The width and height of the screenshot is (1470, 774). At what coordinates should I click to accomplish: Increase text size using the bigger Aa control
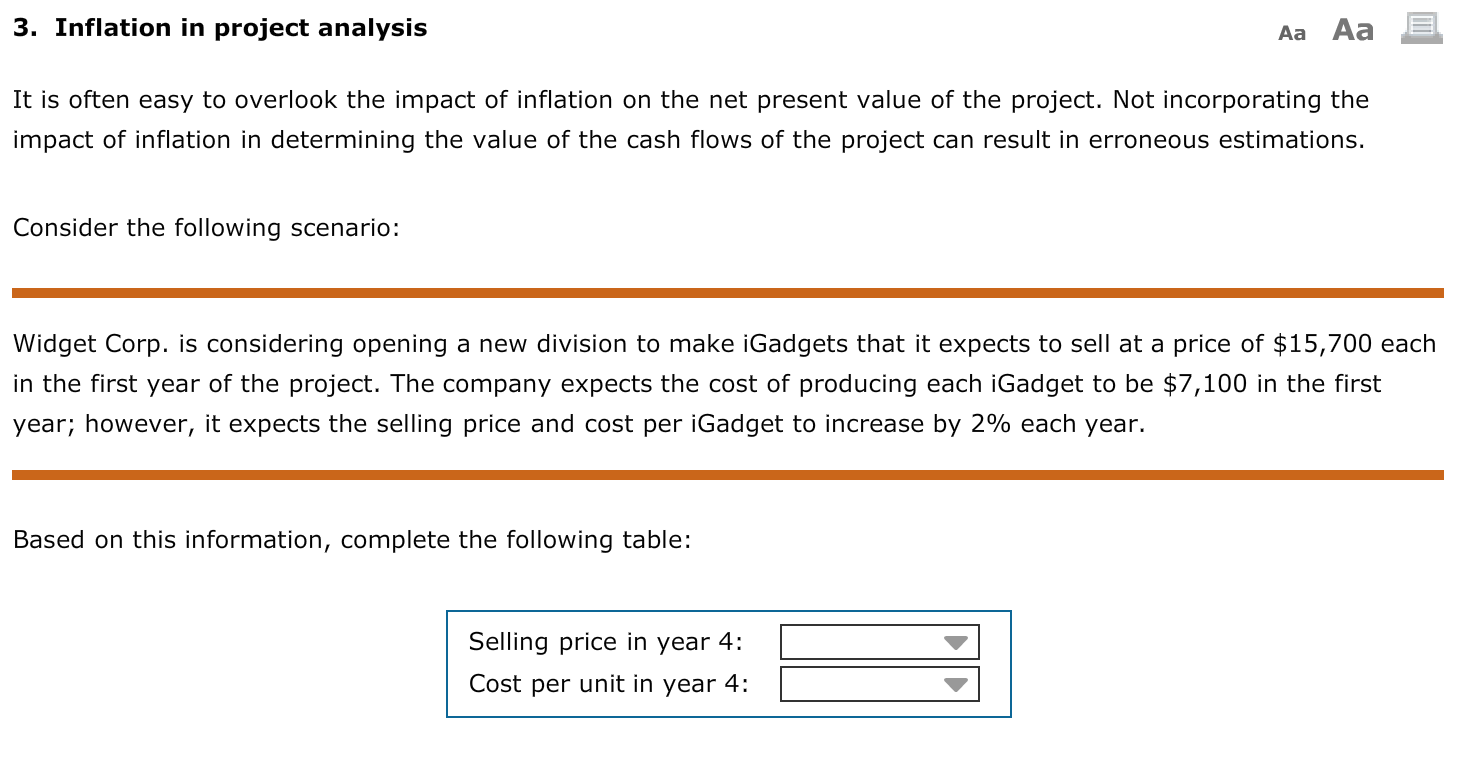[1351, 30]
